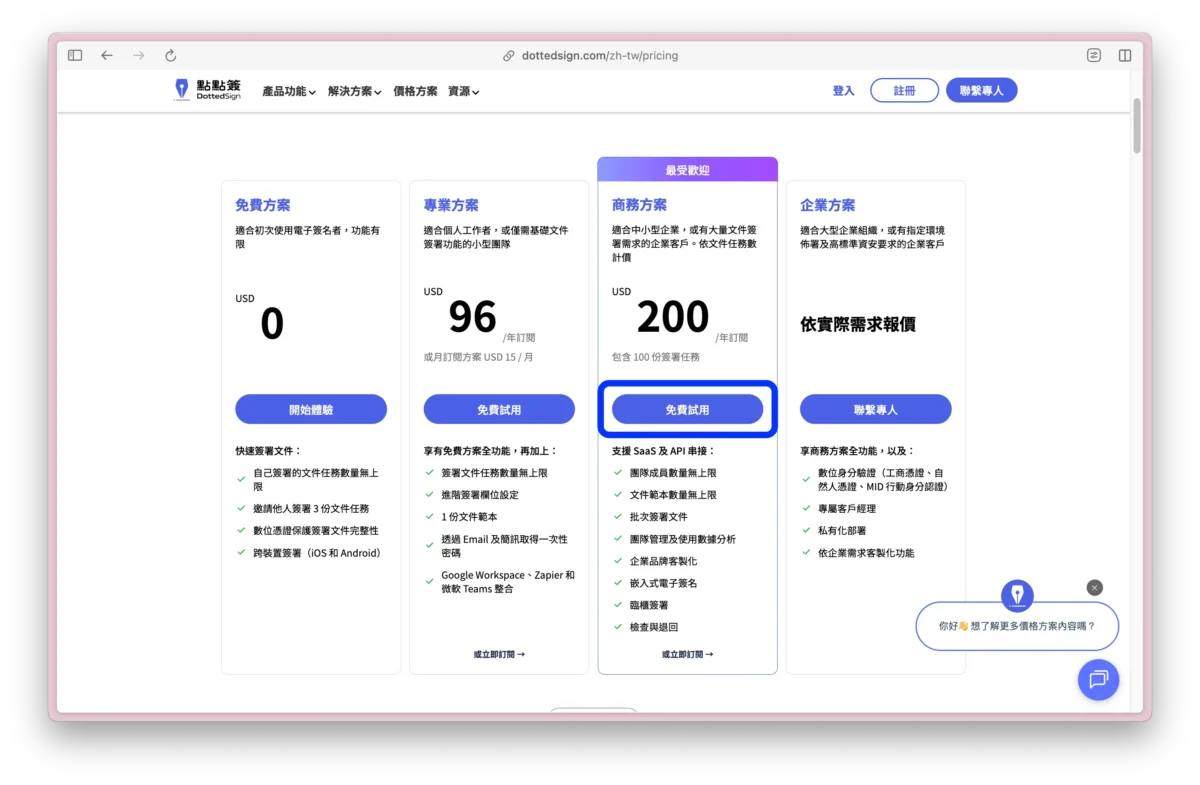This screenshot has height=785, width=1200.
Task: Click the page vertical scrollbar
Action: 1136,130
